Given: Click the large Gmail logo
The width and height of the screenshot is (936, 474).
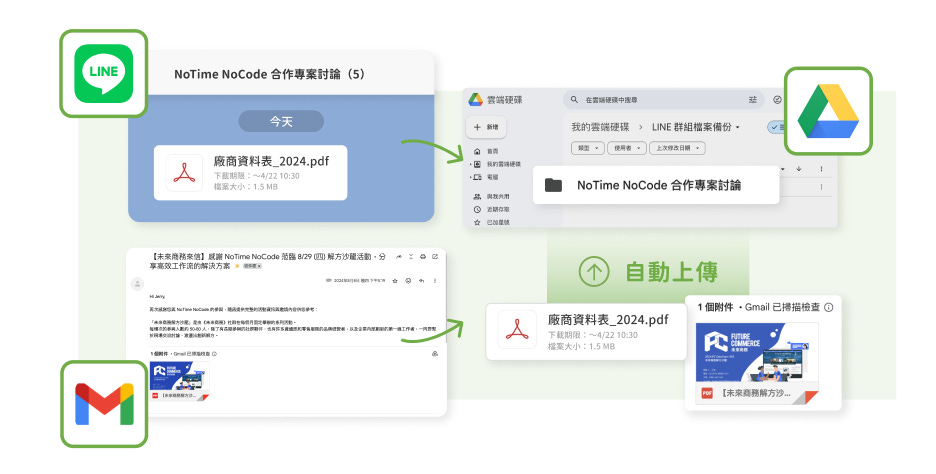Looking at the screenshot, I should [x=104, y=404].
